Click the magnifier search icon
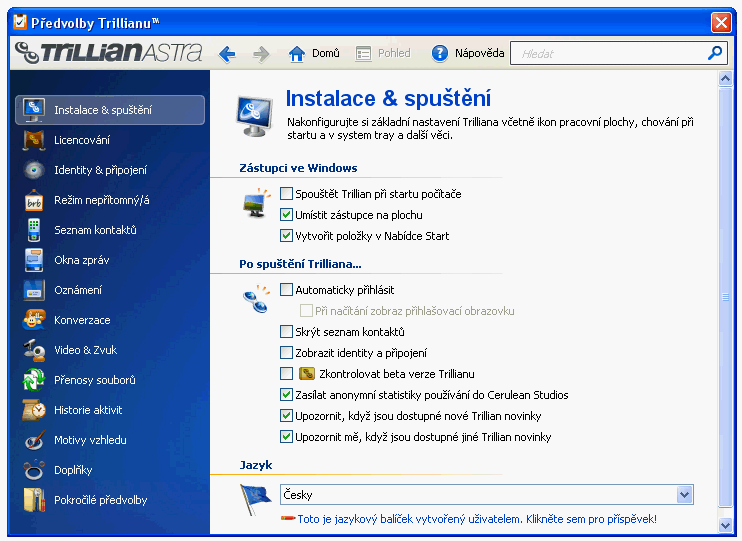The height and width of the screenshot is (541, 742). coord(715,53)
